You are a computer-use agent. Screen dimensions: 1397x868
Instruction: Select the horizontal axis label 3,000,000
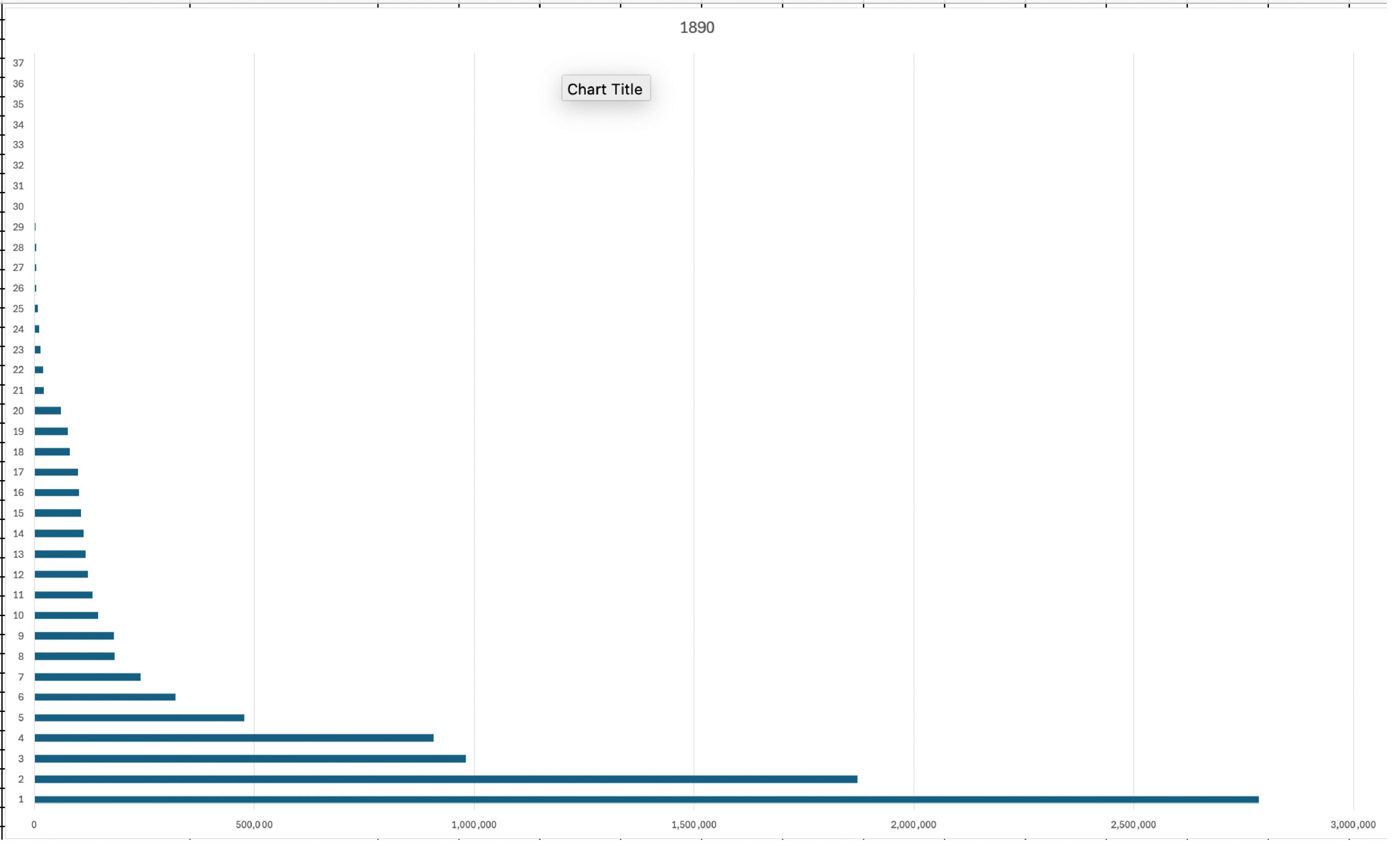[x=1352, y=825]
